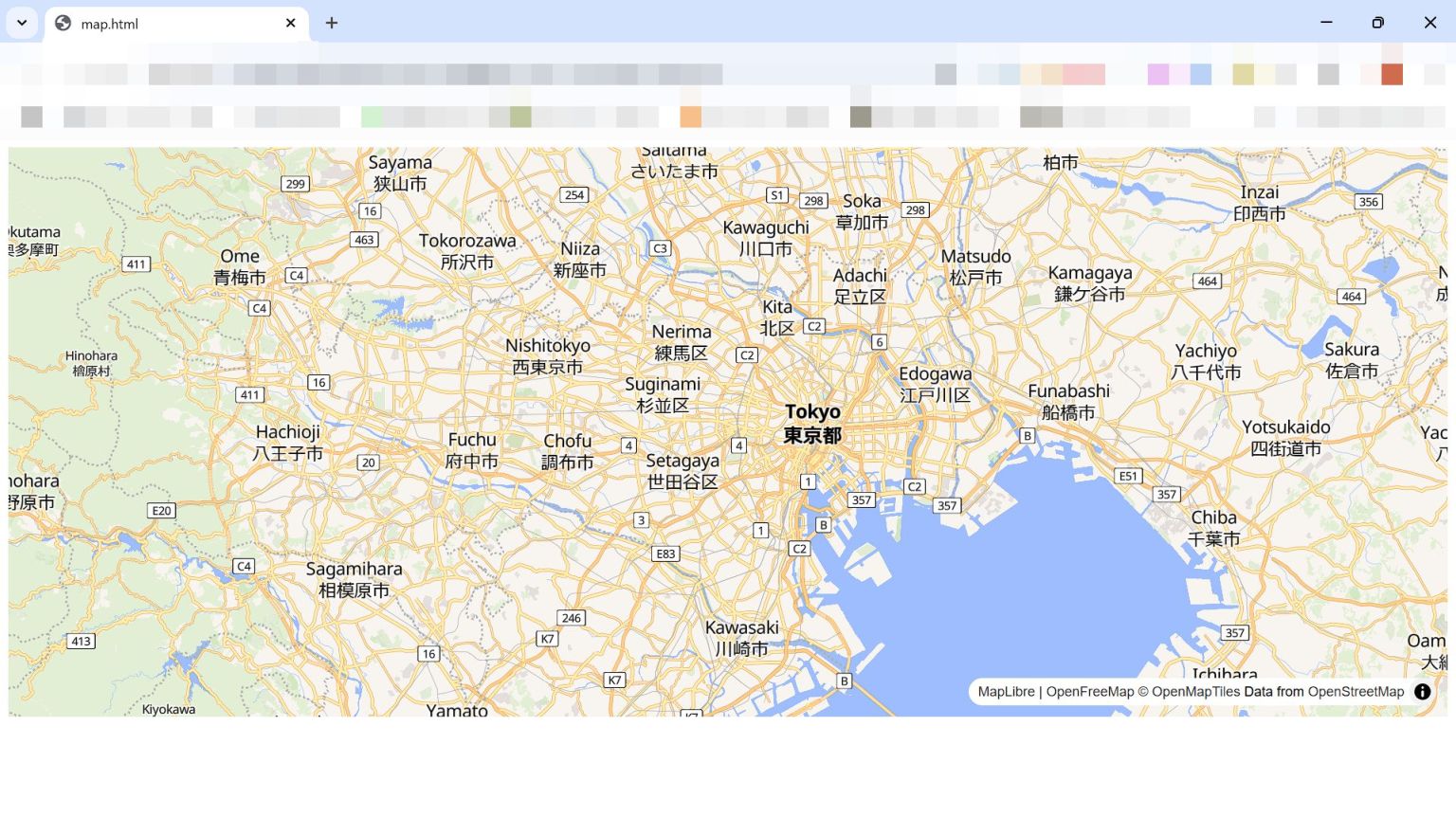Click the K7 route shield near Yamato
Image resolution: width=1456 pixels, height=817 pixels.
pyautogui.click(x=614, y=680)
